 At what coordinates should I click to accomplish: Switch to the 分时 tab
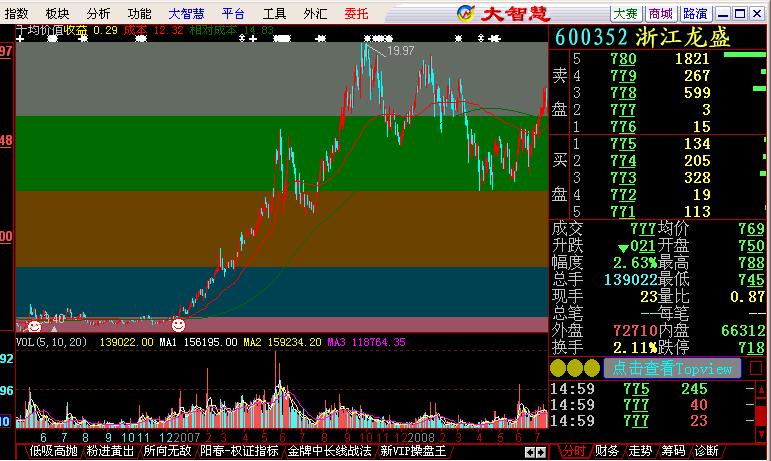tap(574, 451)
